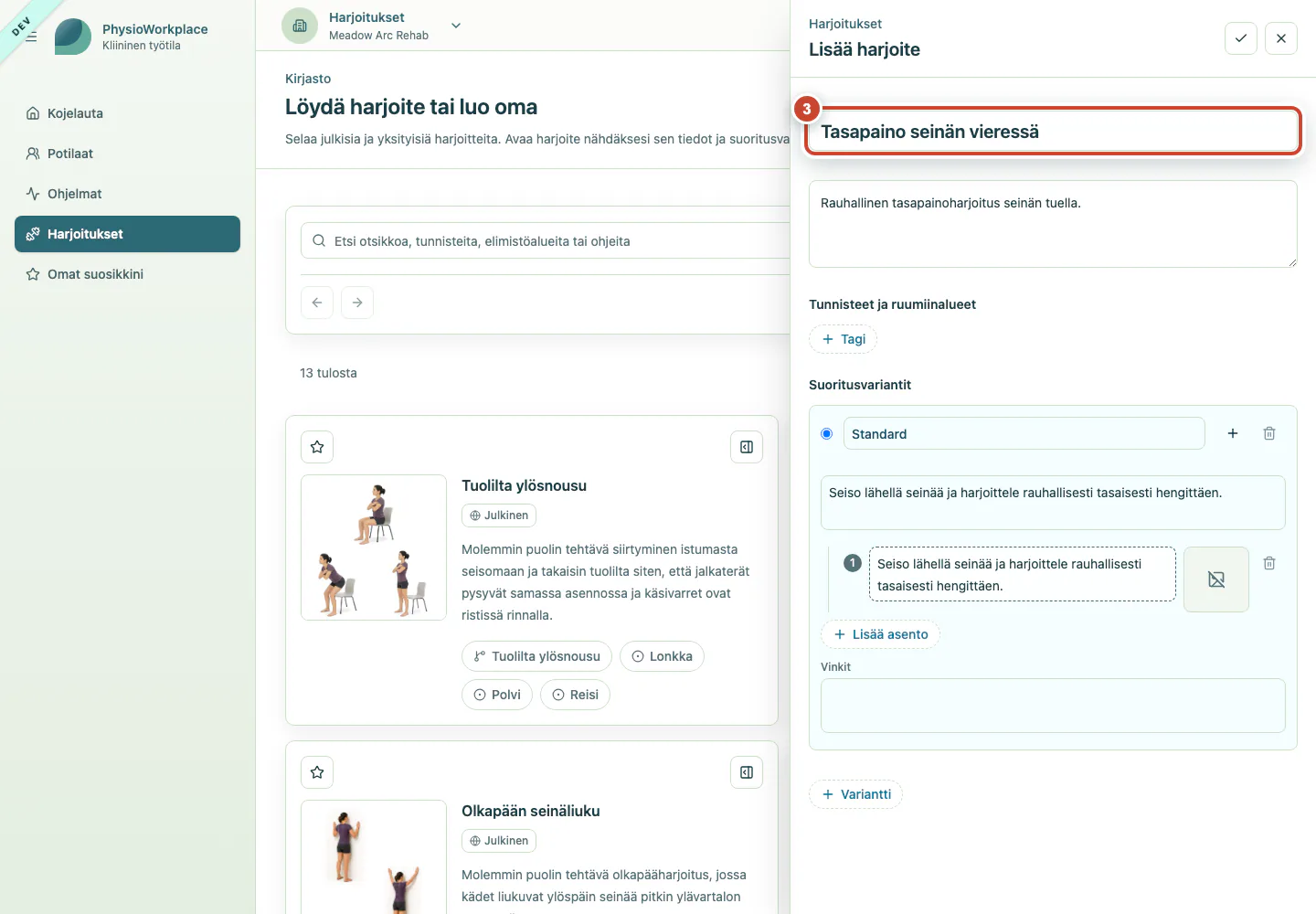Favorite the Tuolilta ylösnousu exercise star

(x=317, y=447)
